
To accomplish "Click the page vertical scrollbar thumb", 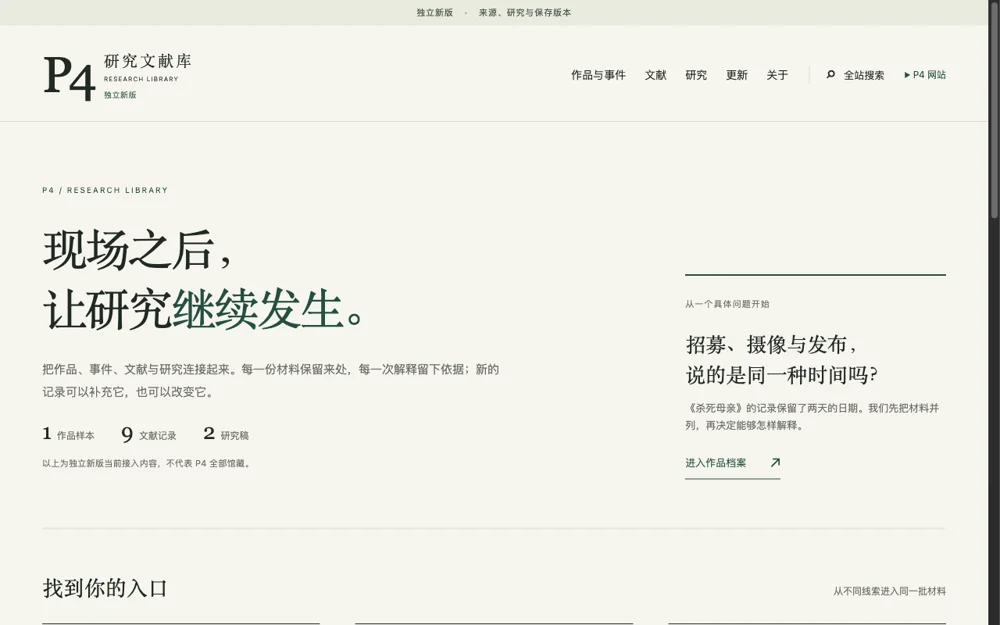I will click(x=994, y=108).
